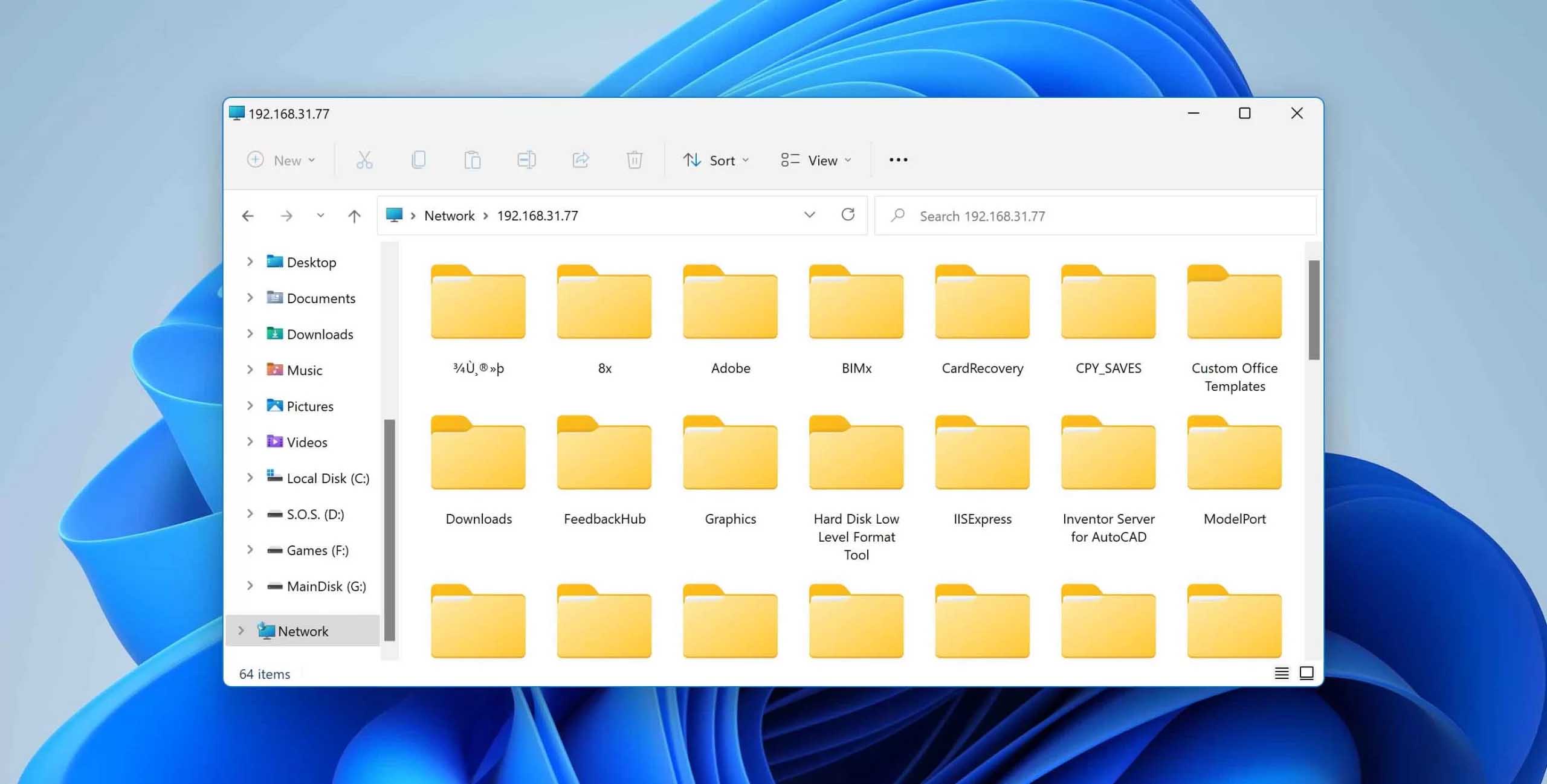The height and width of the screenshot is (784, 1547).
Task: Select the 8x folder
Action: pyautogui.click(x=604, y=320)
